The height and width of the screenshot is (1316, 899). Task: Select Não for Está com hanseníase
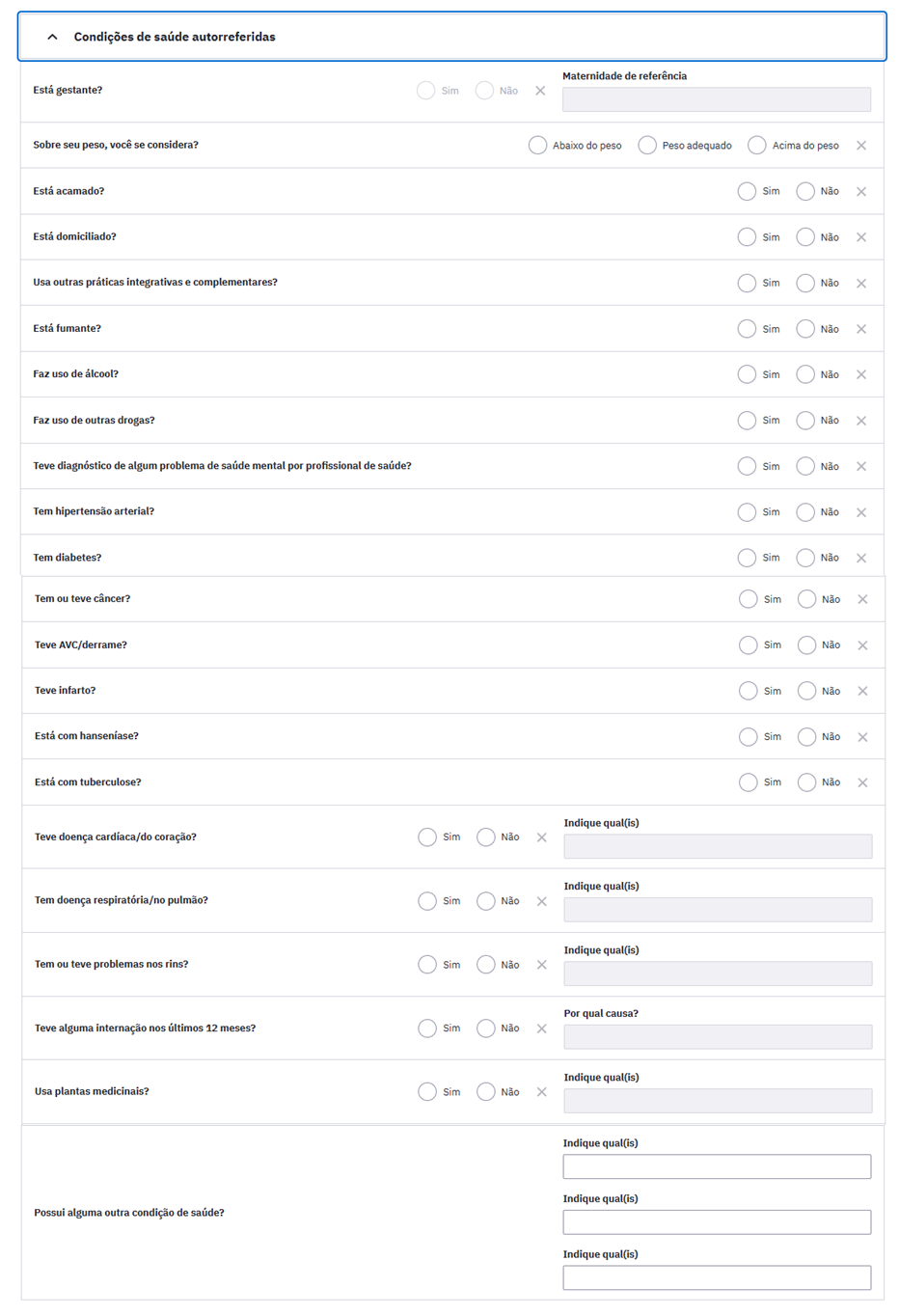[807, 737]
